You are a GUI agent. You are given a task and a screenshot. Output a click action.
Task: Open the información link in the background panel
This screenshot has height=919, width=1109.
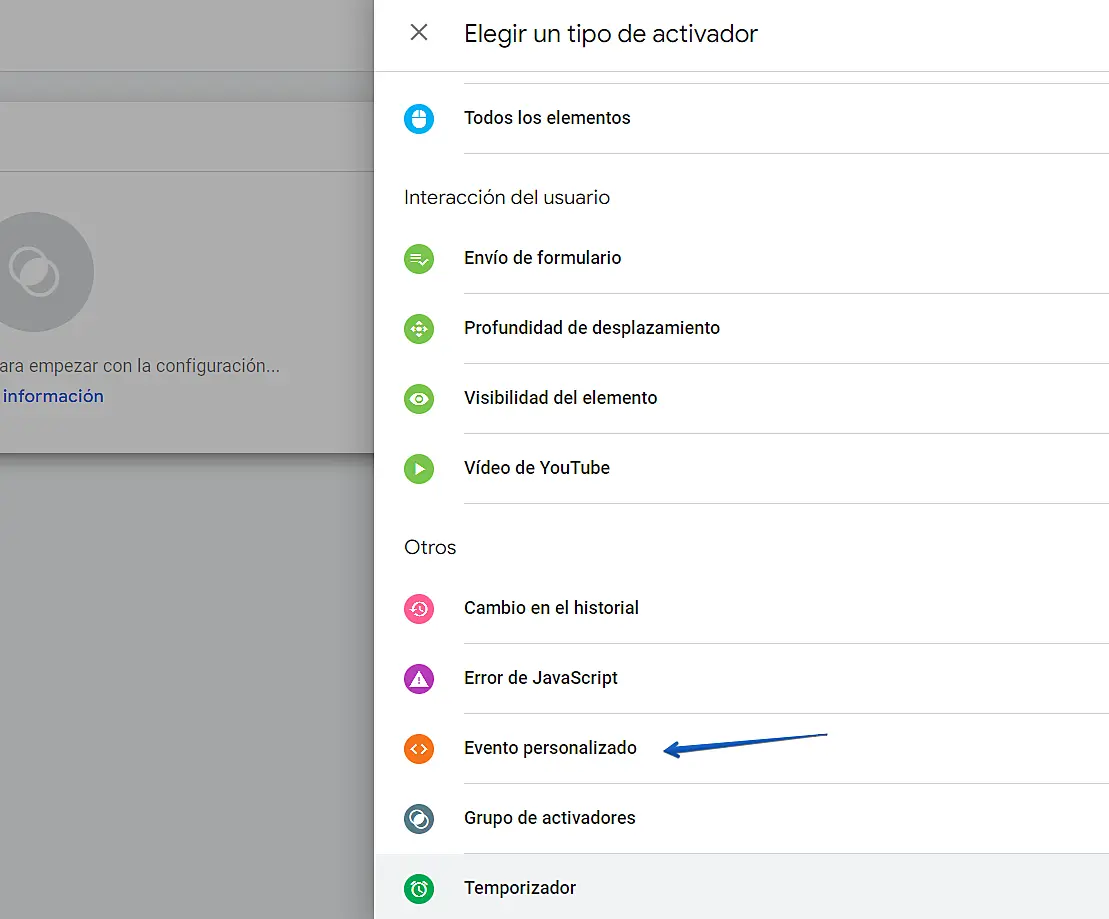53,396
